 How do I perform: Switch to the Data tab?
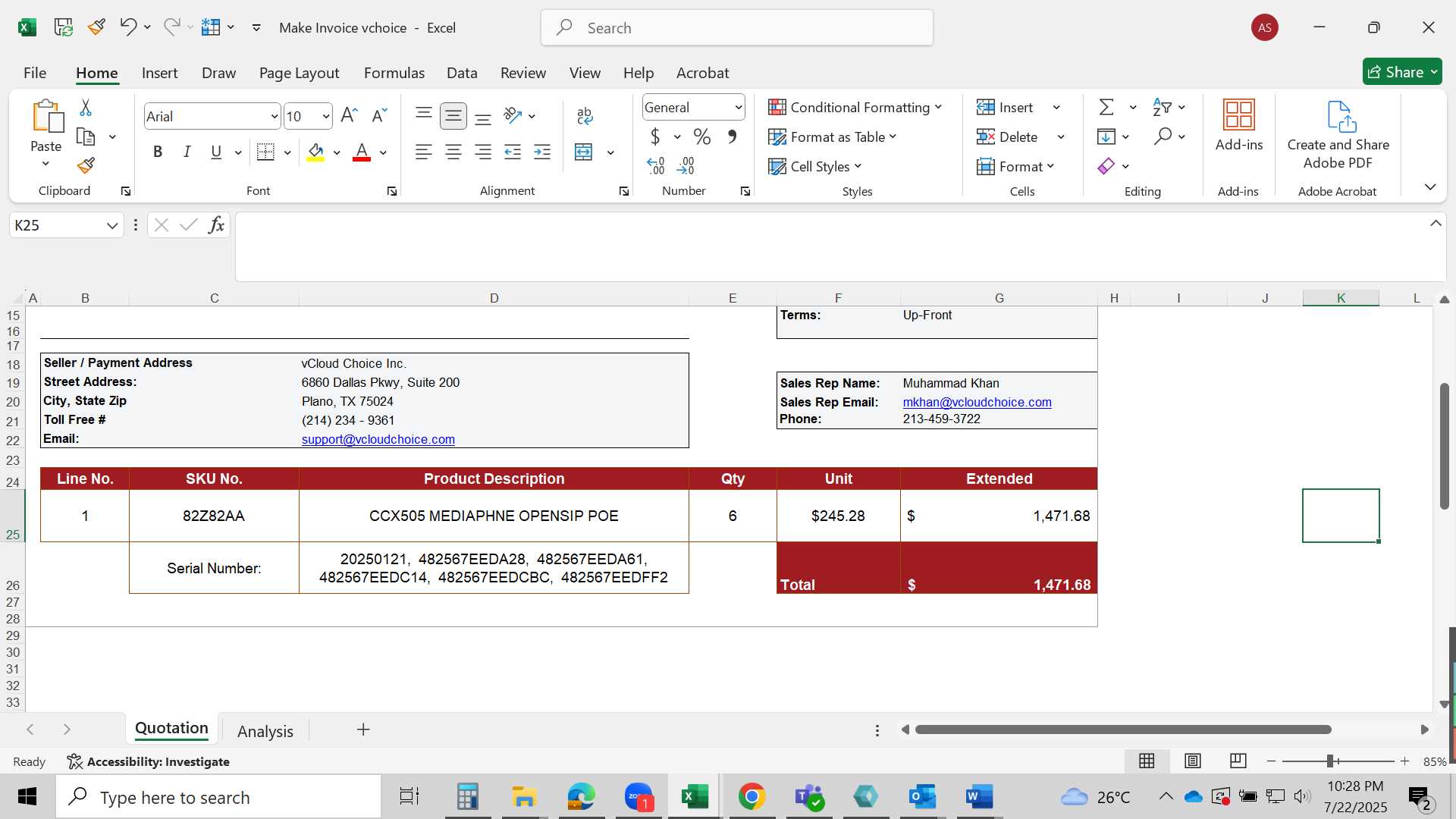point(462,73)
